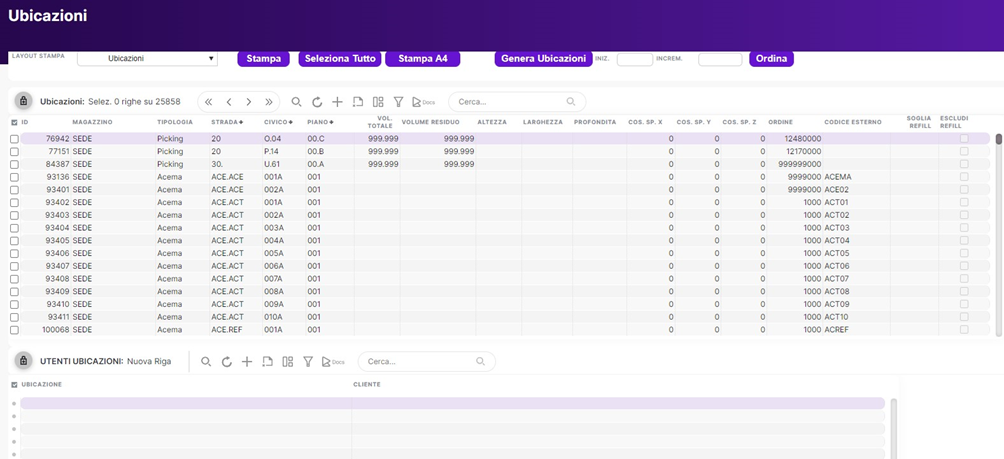The image size is (1004, 459).
Task: Add a new row to the Ubicazioni grid
Action: tap(337, 102)
